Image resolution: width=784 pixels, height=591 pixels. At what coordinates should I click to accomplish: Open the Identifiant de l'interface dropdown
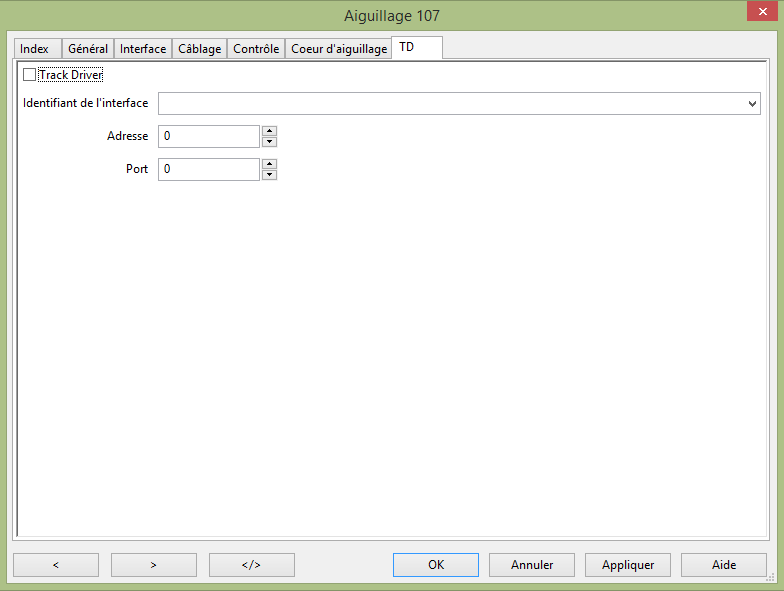pyautogui.click(x=751, y=104)
